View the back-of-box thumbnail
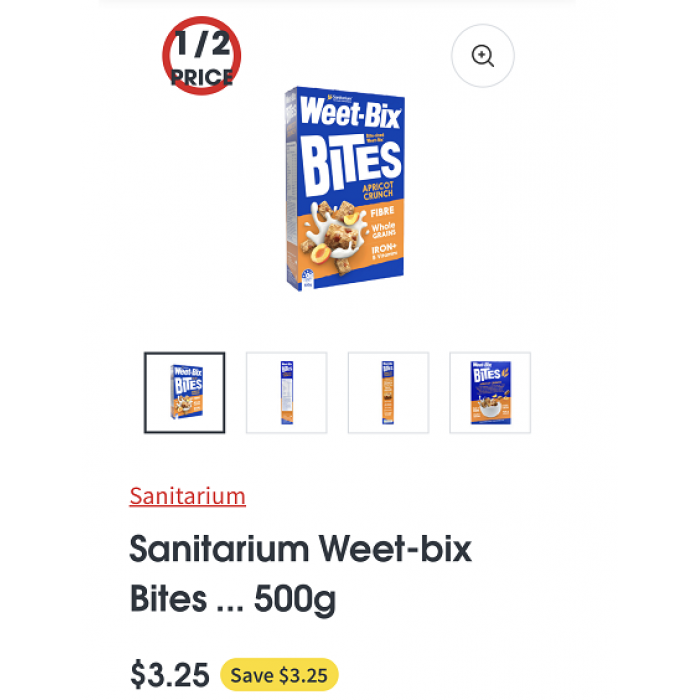The height and width of the screenshot is (700, 700). pos(490,393)
